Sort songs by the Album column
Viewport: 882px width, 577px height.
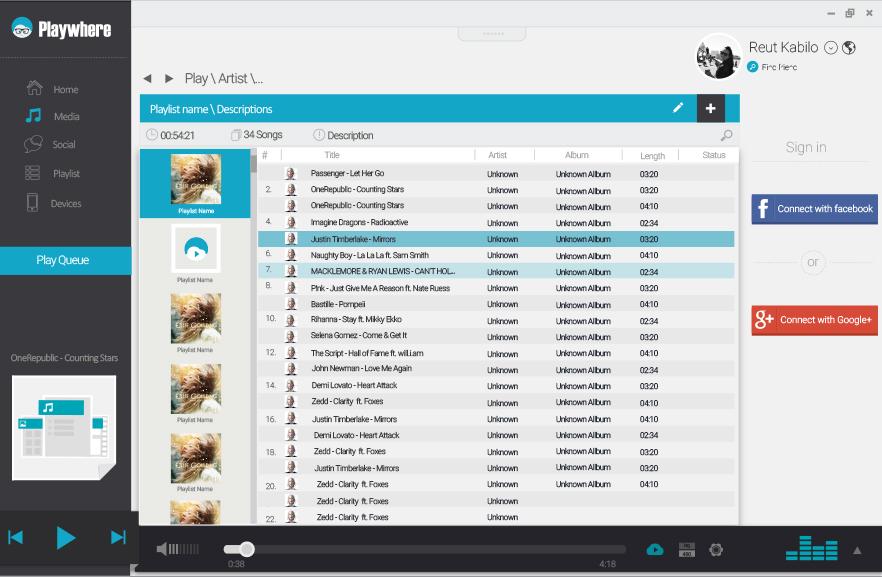(x=577, y=155)
